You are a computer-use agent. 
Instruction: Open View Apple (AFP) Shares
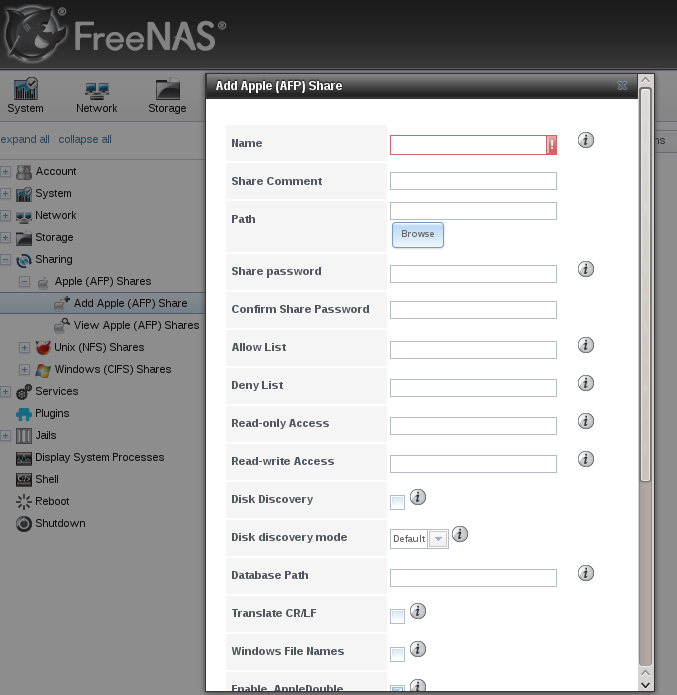pos(136,325)
